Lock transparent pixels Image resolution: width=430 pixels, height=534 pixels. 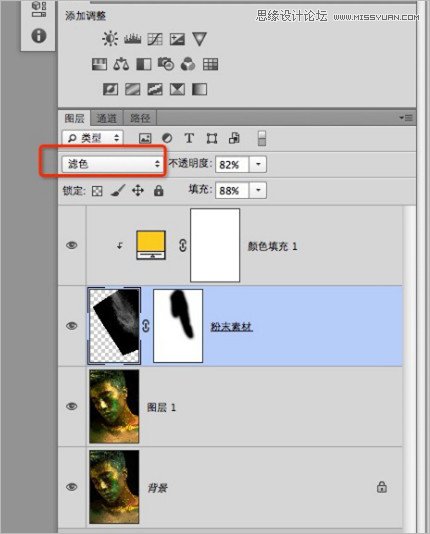[x=97, y=191]
